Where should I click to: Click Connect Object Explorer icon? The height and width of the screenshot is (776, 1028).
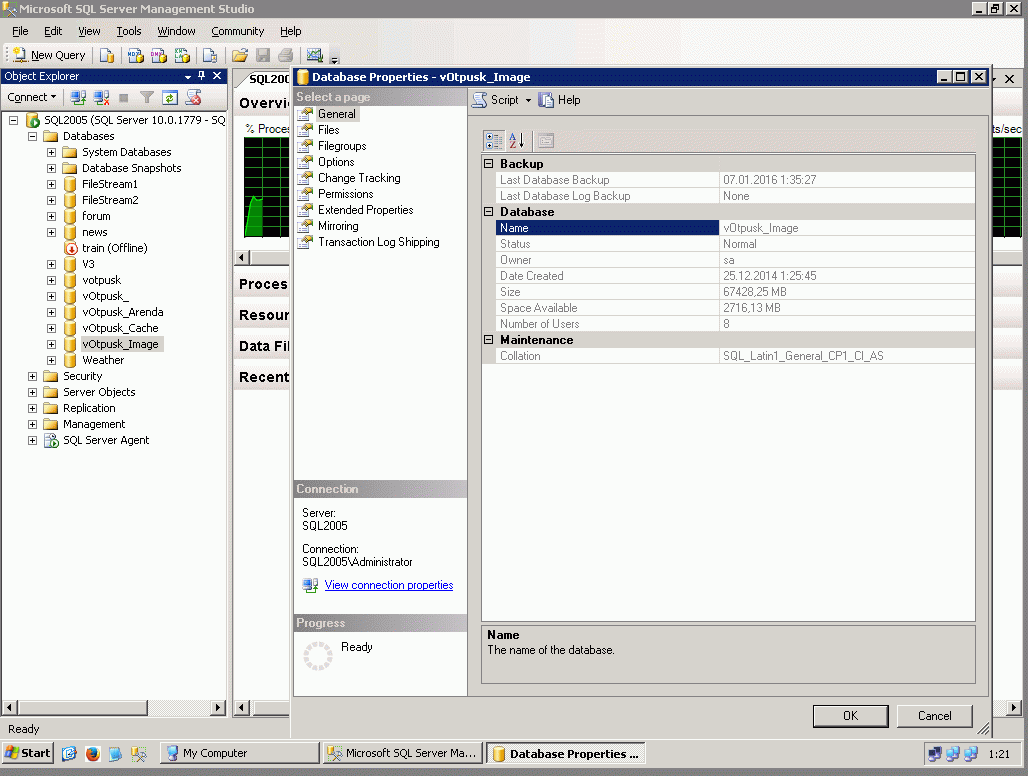click(x=78, y=98)
